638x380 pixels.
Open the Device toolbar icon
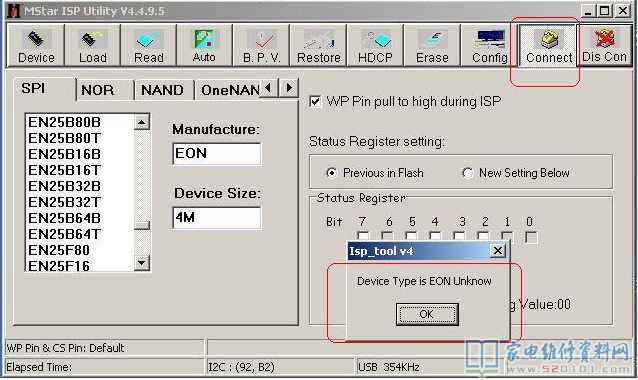pyautogui.click(x=36, y=45)
